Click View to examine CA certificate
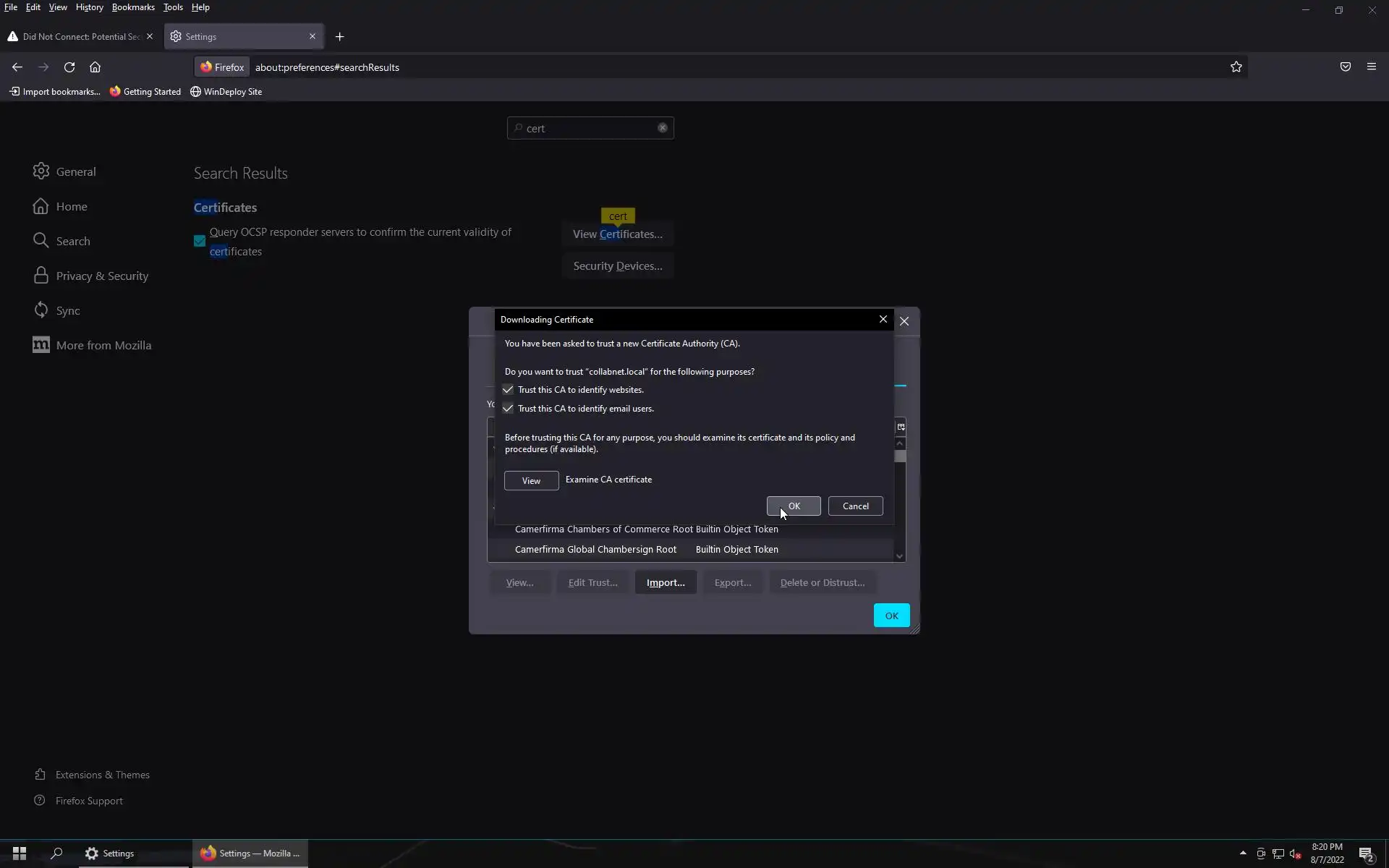 point(531,481)
